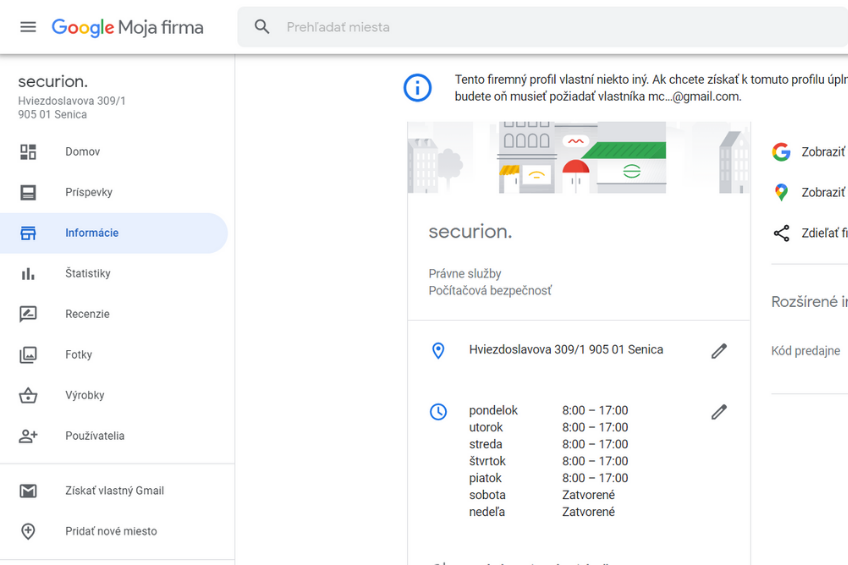Click the sobota Zatvorené row
848x565 pixels.
pyautogui.click(x=542, y=495)
